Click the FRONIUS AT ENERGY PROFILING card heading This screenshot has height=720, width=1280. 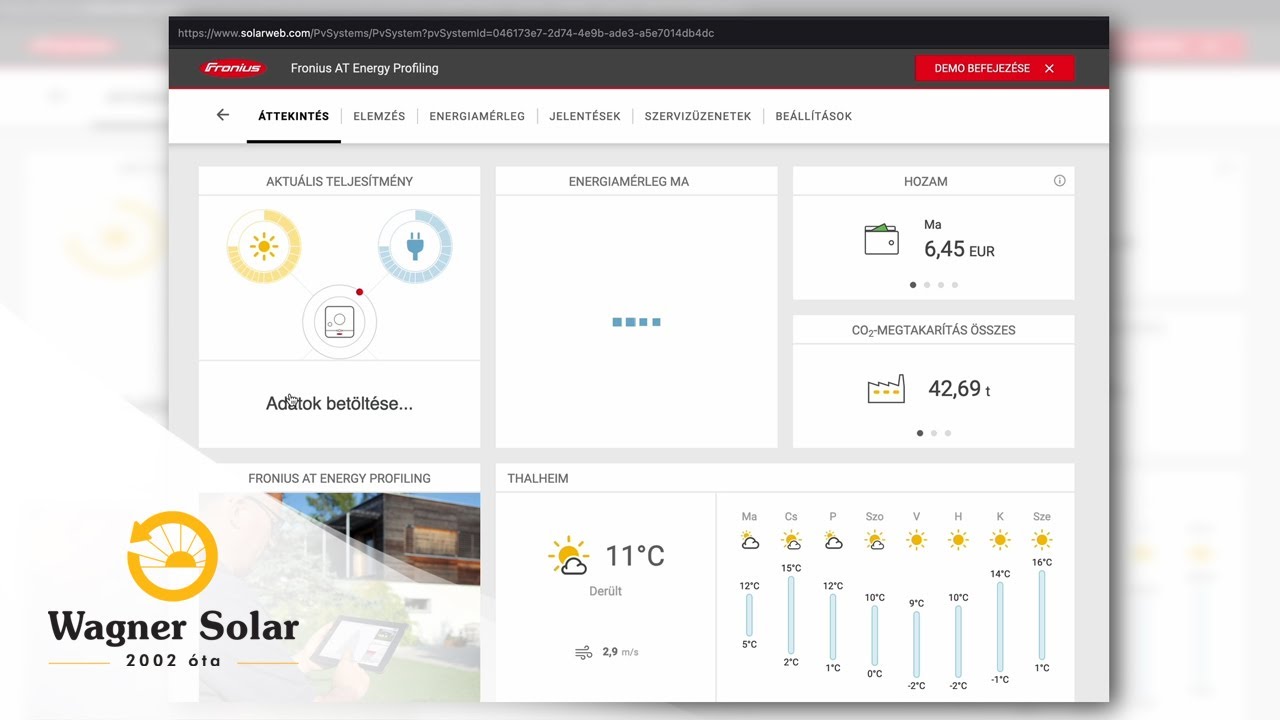[x=339, y=478]
